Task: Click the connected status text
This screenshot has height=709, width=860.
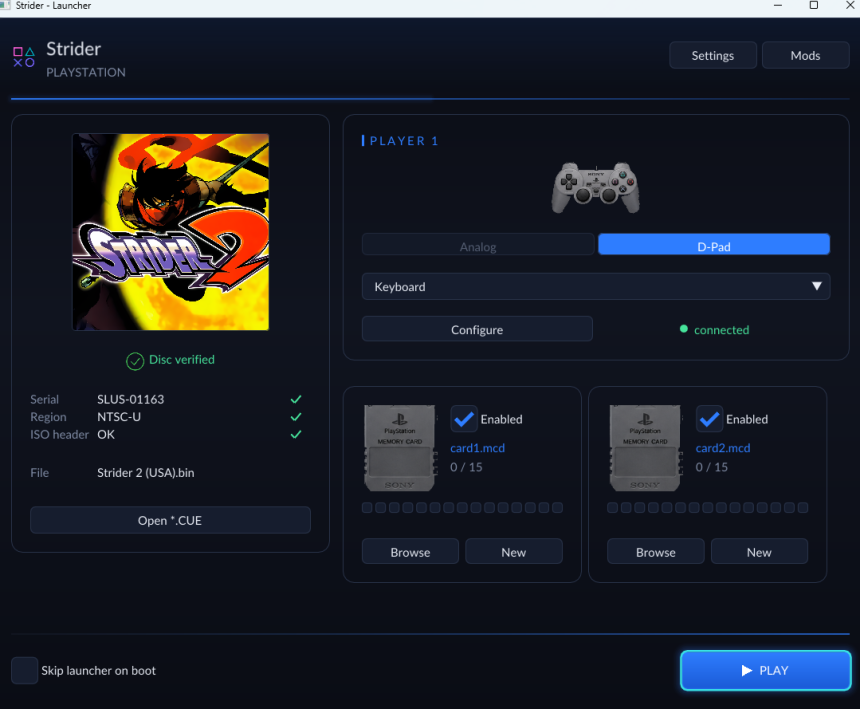Action: (721, 330)
